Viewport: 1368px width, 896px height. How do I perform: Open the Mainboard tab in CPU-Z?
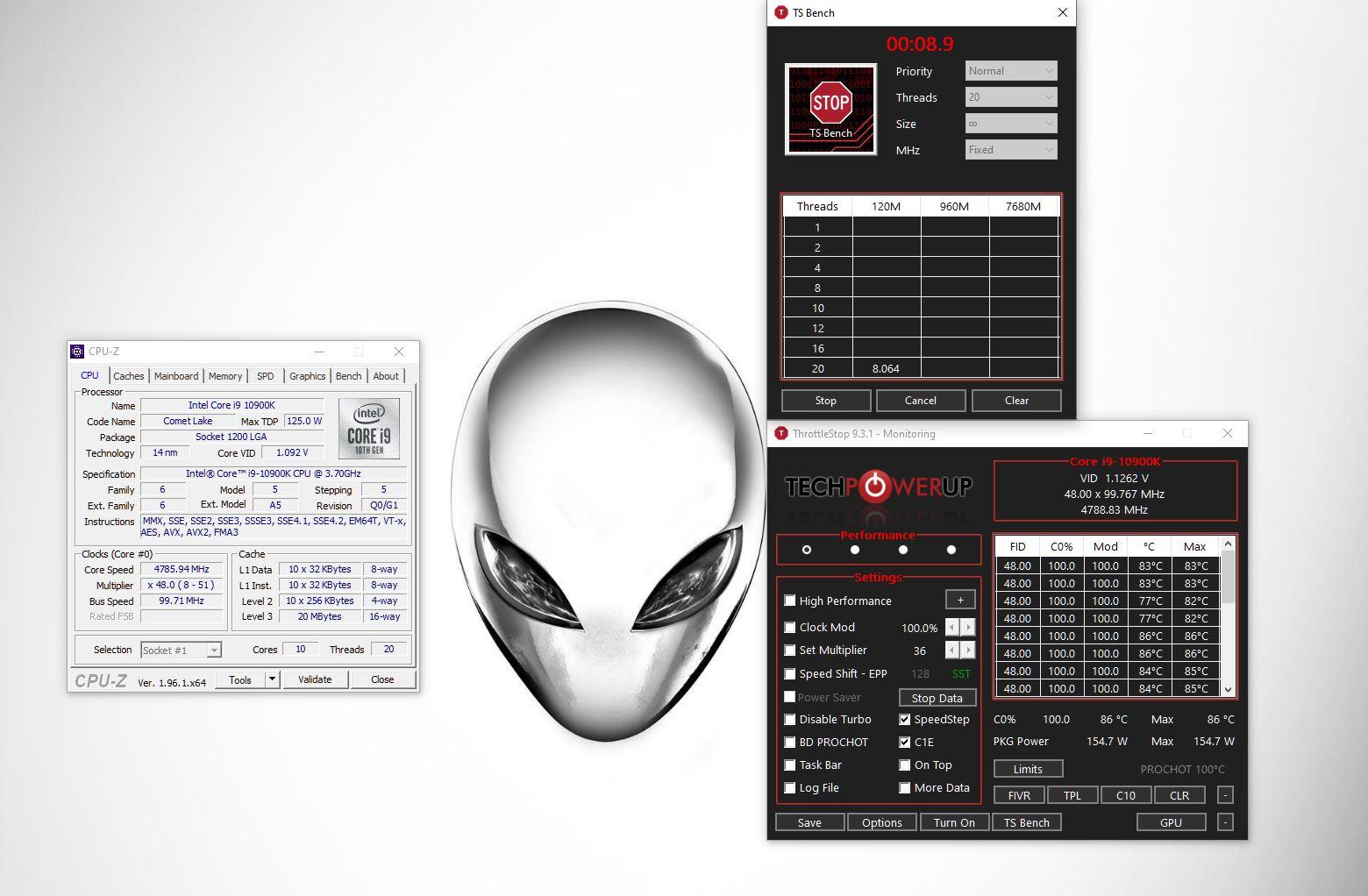pyautogui.click(x=176, y=375)
